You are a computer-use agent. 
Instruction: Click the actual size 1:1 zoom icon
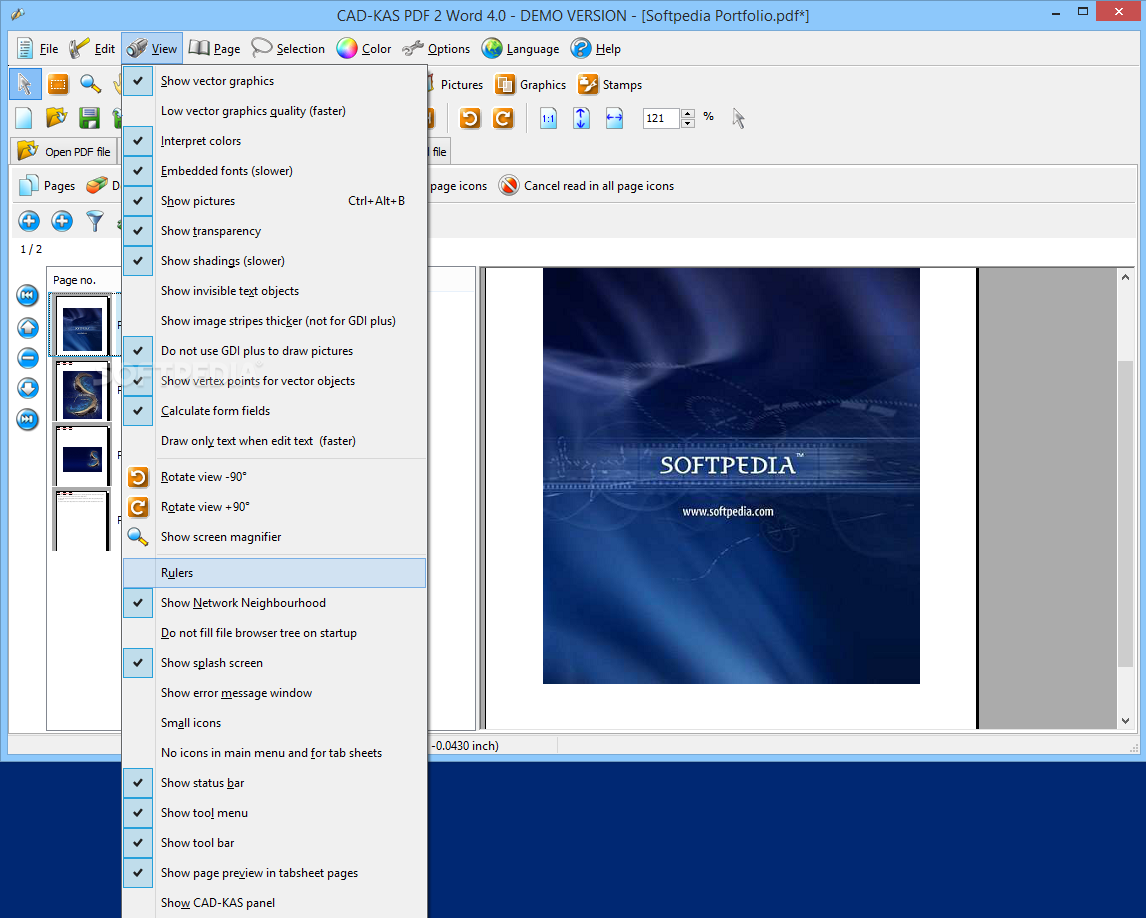pyautogui.click(x=548, y=119)
